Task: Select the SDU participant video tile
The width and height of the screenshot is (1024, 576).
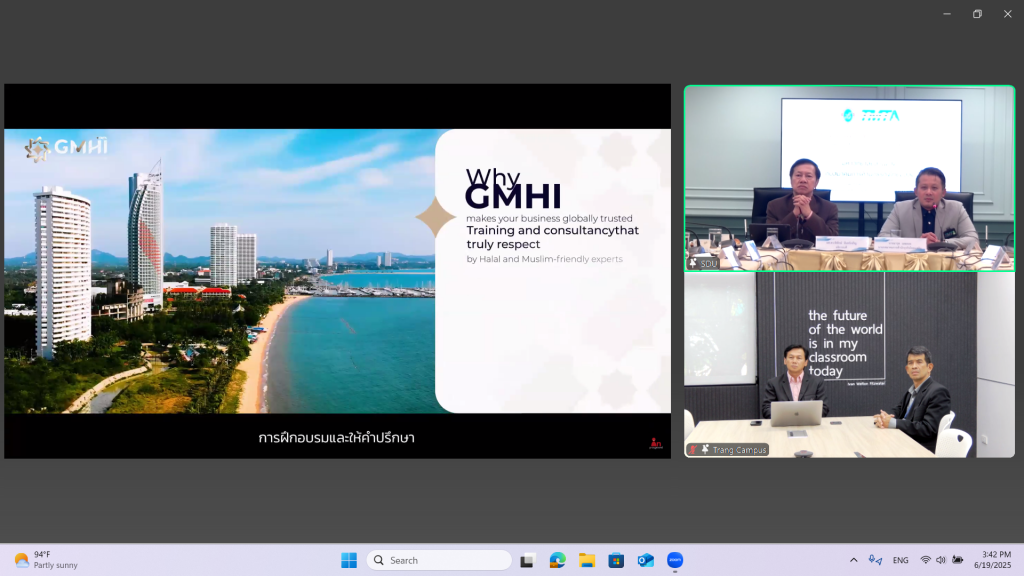Action: coord(849,178)
